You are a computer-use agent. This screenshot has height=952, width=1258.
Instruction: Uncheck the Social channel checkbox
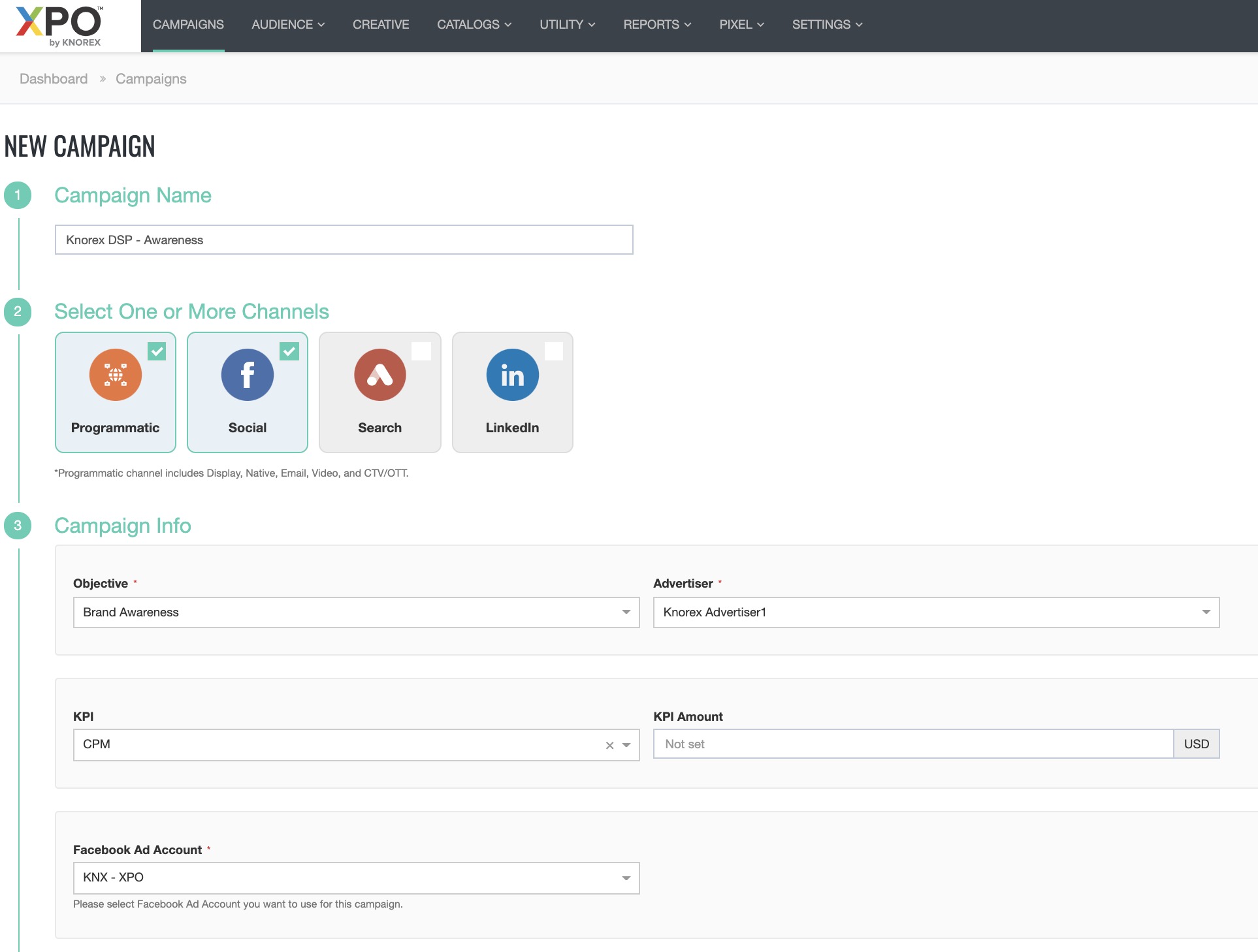289,351
